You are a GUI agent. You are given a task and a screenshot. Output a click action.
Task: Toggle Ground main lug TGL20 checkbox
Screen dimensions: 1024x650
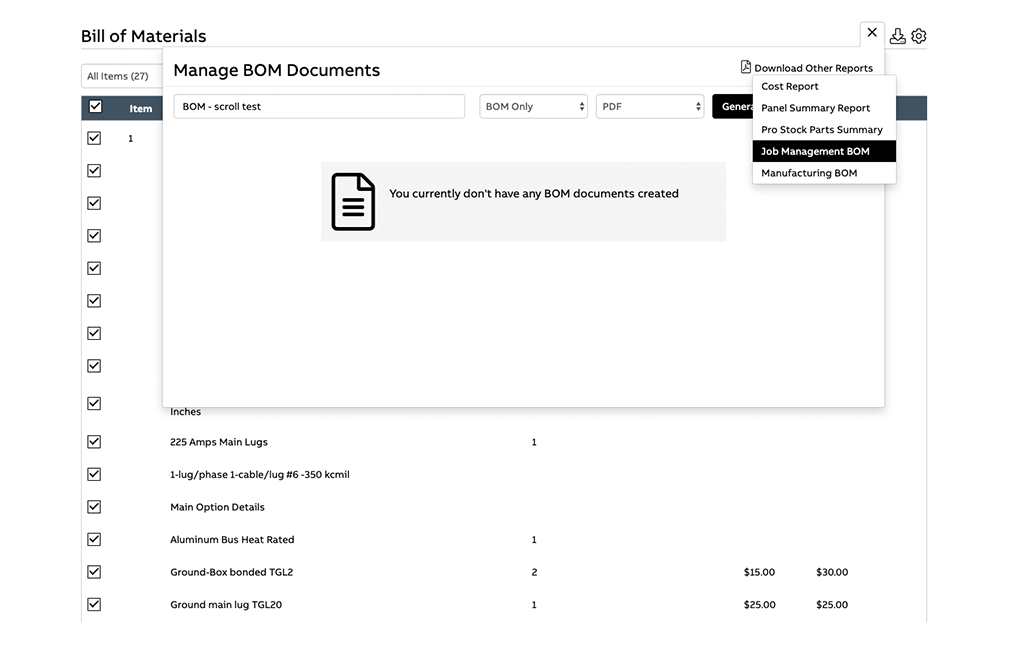[94, 604]
